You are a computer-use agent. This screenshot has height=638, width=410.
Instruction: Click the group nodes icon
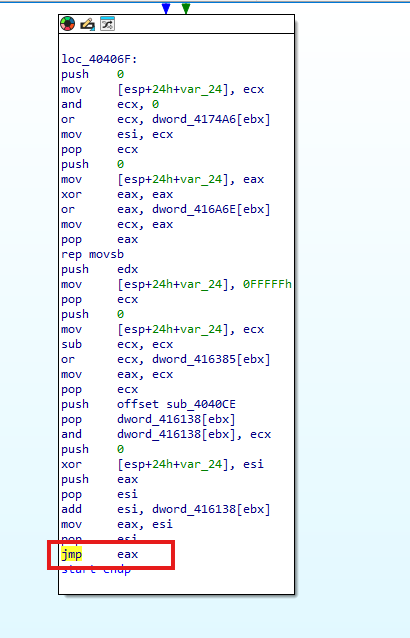click(107, 24)
